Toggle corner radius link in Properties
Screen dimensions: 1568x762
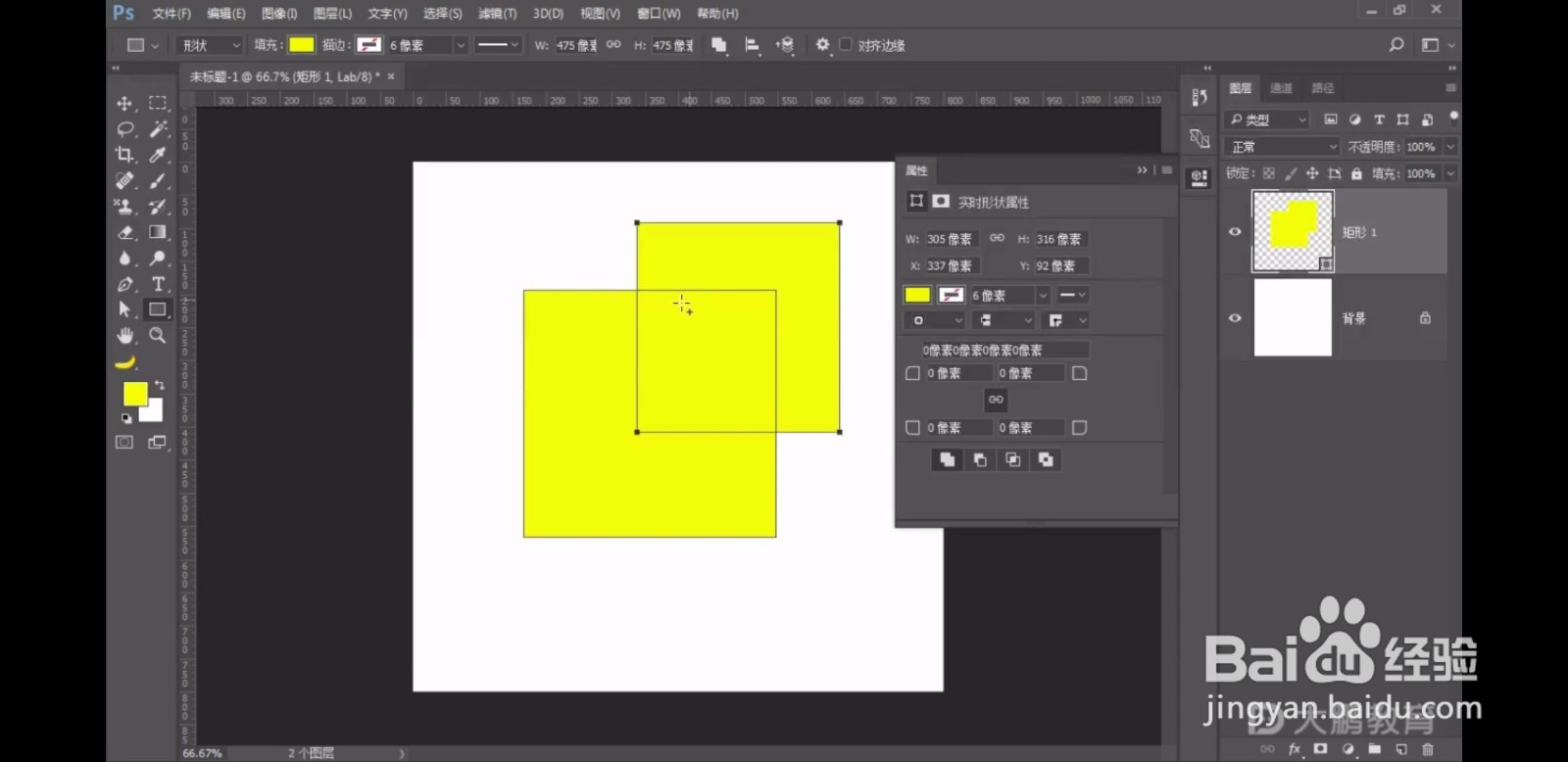tap(996, 400)
